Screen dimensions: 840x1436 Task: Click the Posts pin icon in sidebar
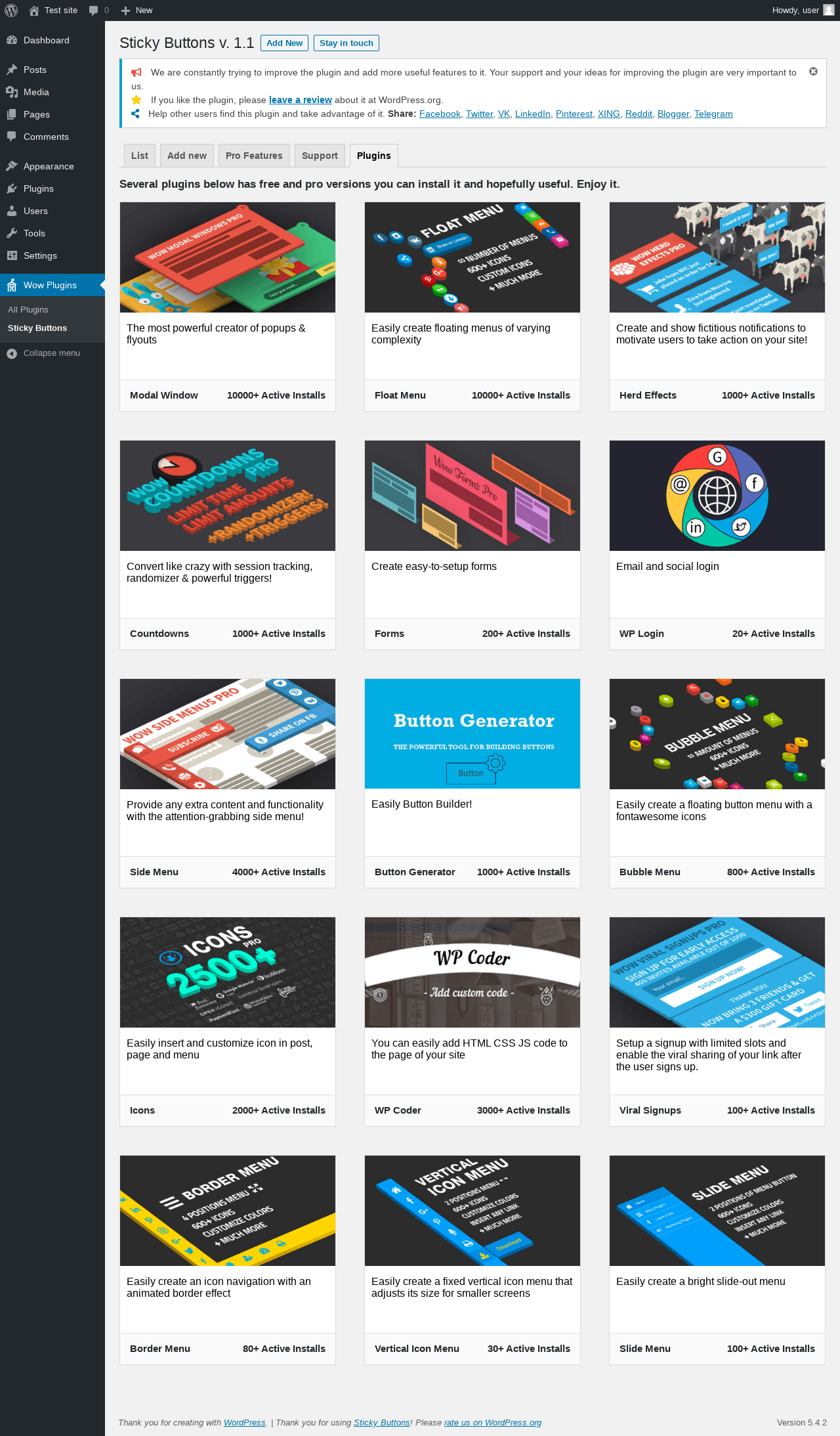[x=12, y=70]
